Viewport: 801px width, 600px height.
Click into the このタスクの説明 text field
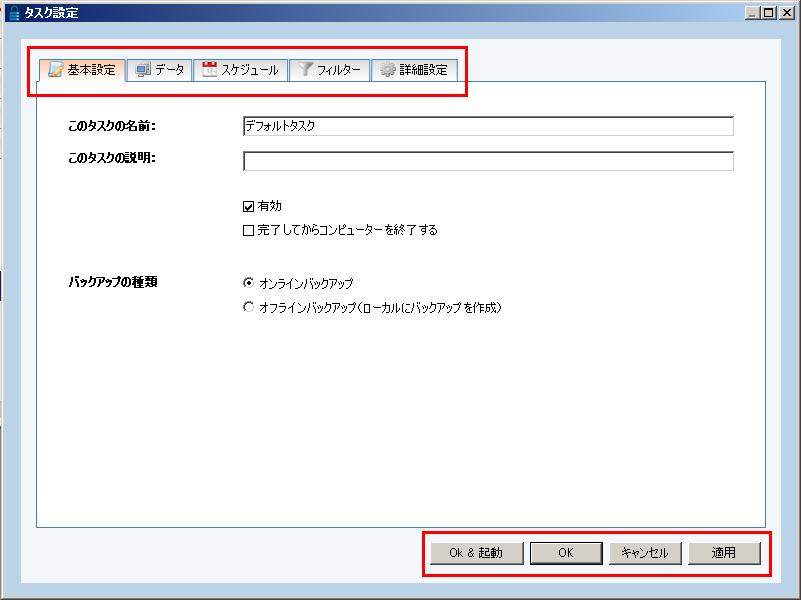click(x=488, y=161)
